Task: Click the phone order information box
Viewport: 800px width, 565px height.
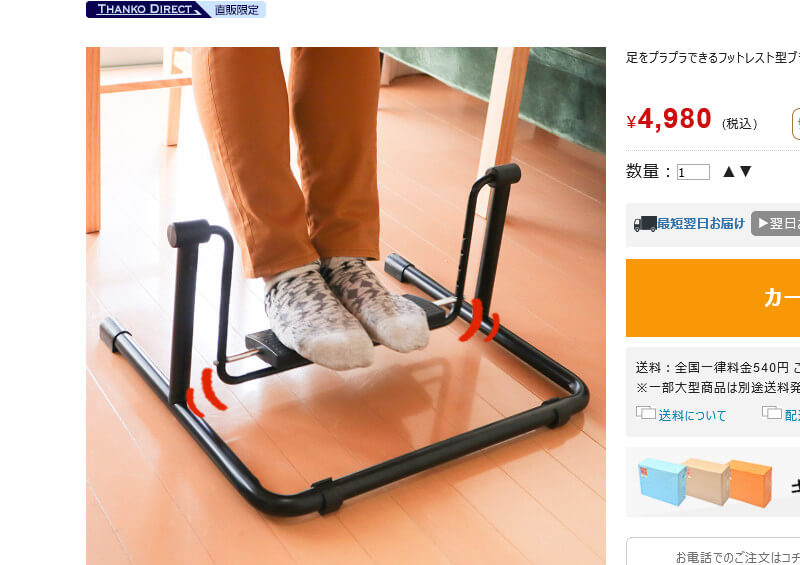Action: (713, 551)
